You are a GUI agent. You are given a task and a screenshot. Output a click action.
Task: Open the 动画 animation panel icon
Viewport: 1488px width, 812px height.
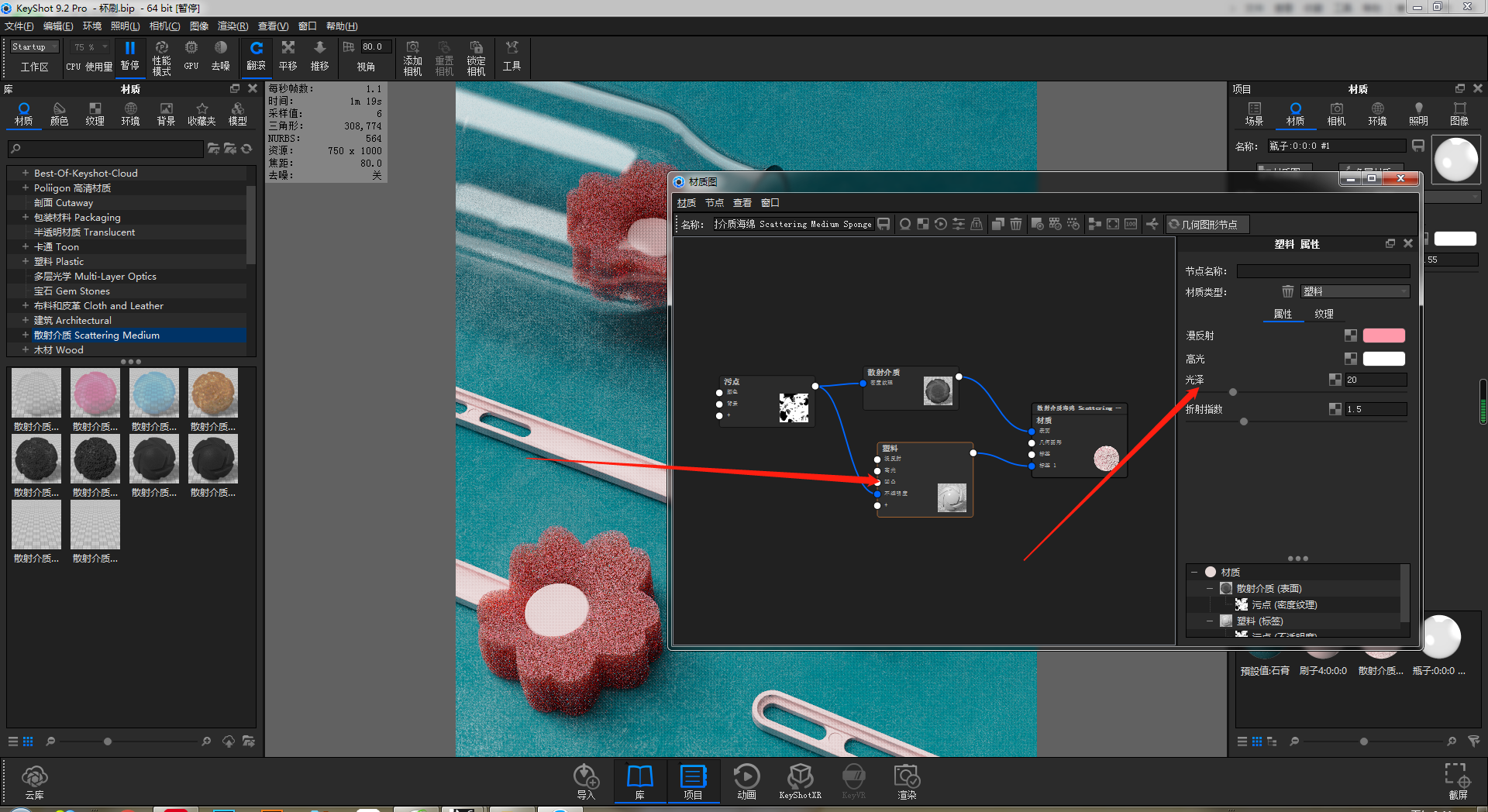click(x=746, y=781)
